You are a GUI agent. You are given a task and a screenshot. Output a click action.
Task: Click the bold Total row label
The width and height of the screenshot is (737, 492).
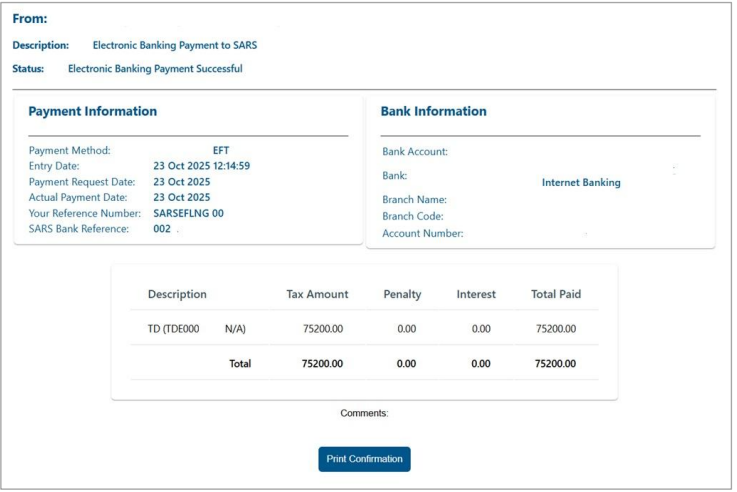coord(240,364)
